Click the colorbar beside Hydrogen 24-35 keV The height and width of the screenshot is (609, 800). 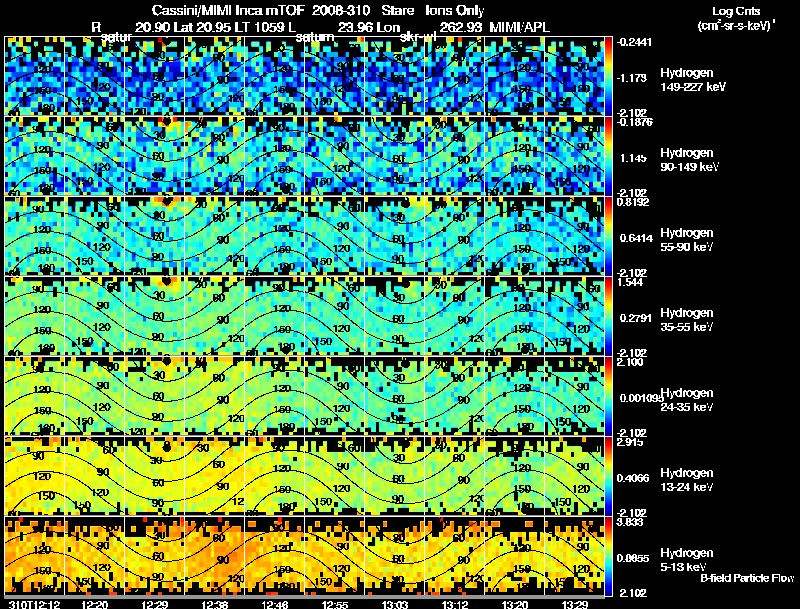pyautogui.click(x=608, y=396)
